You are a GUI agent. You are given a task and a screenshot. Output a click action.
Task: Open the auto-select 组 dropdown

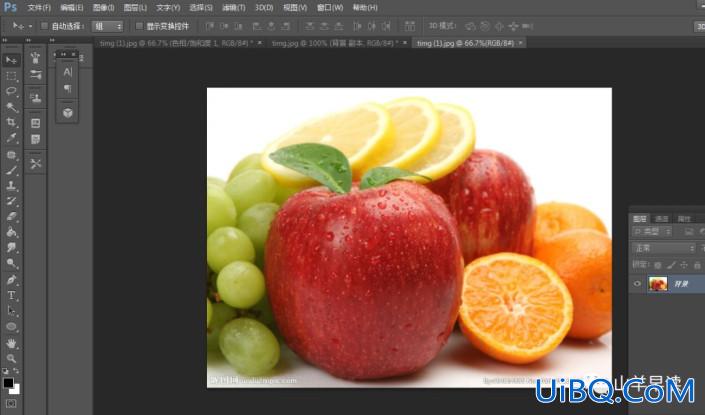pyautogui.click(x=107, y=27)
